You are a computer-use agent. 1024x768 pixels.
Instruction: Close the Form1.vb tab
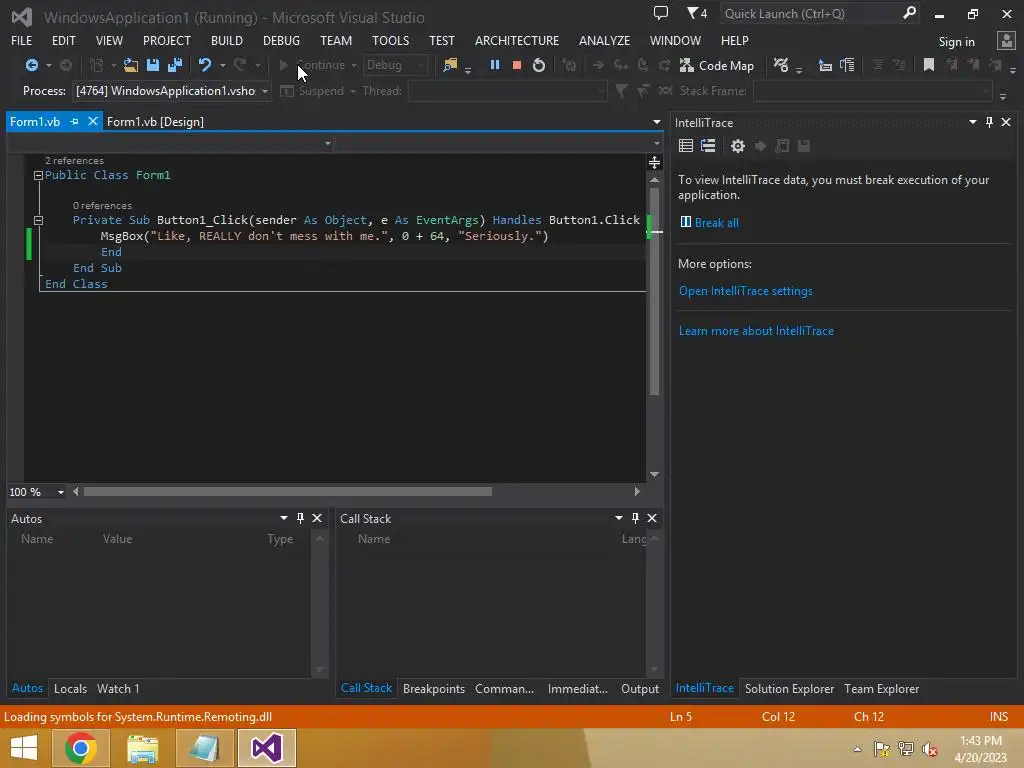[x=93, y=121]
